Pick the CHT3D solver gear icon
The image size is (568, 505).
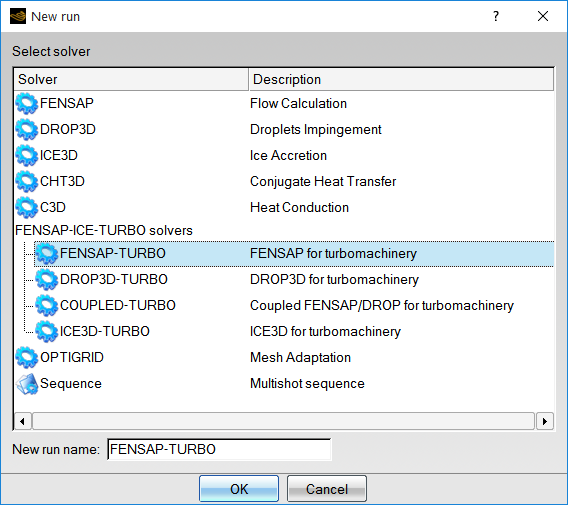click(27, 181)
